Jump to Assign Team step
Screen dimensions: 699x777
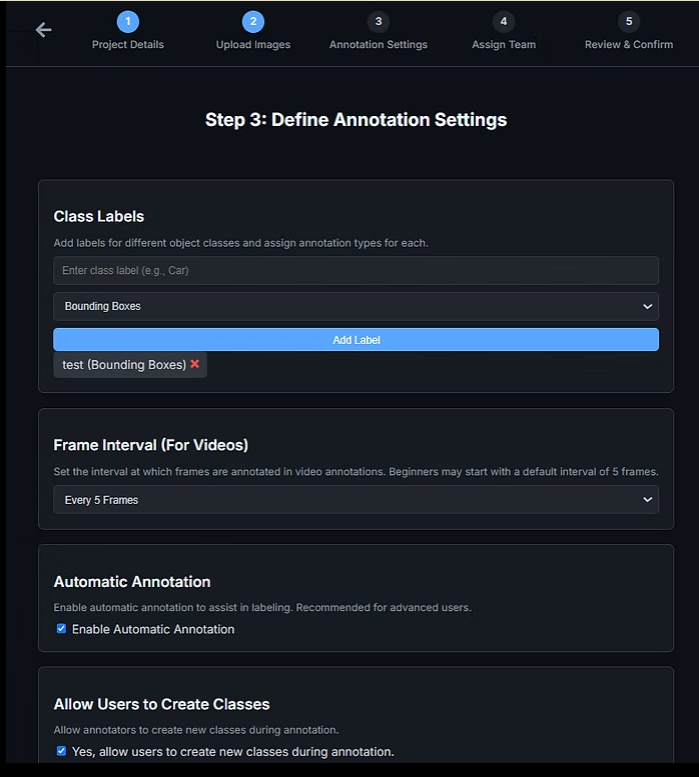coord(503,45)
